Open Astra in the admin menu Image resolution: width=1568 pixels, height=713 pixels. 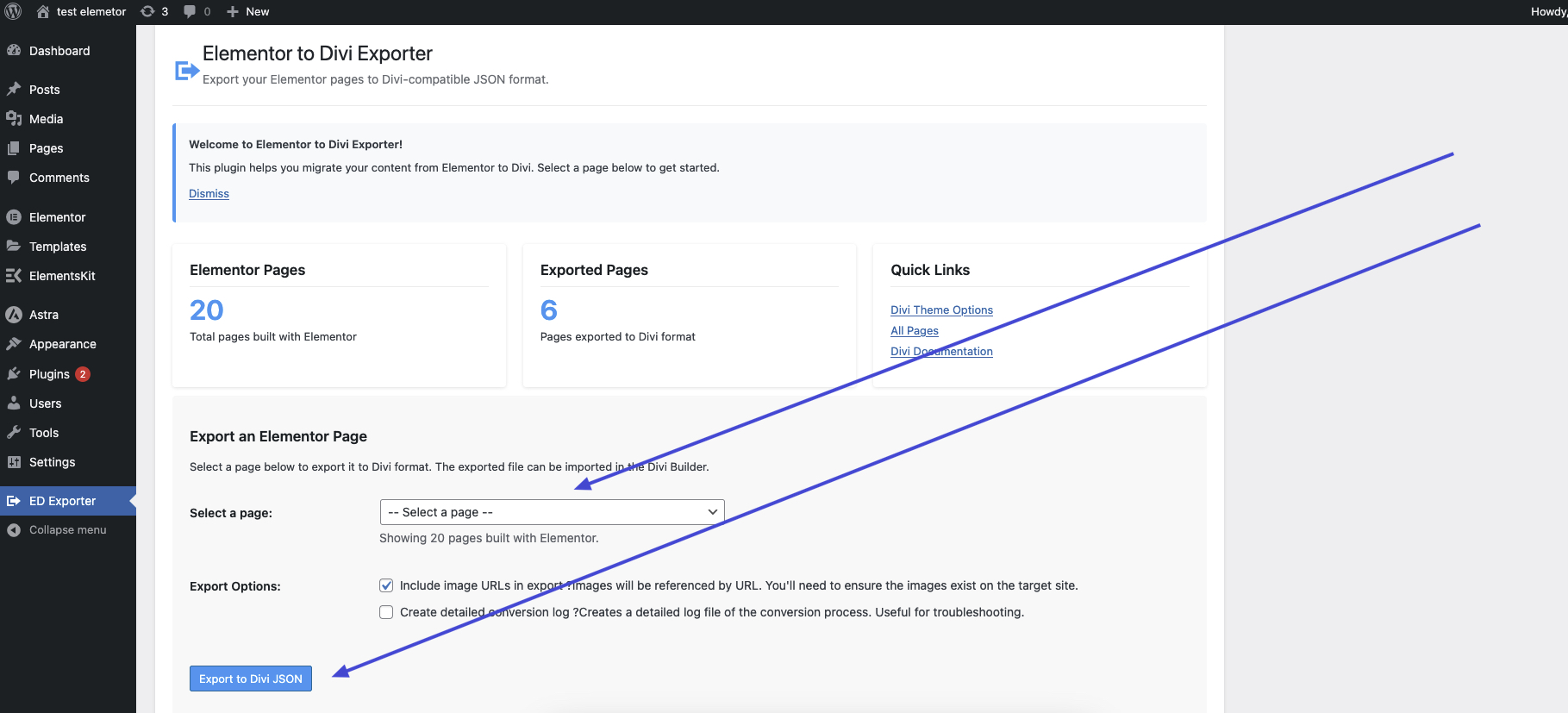pos(44,315)
